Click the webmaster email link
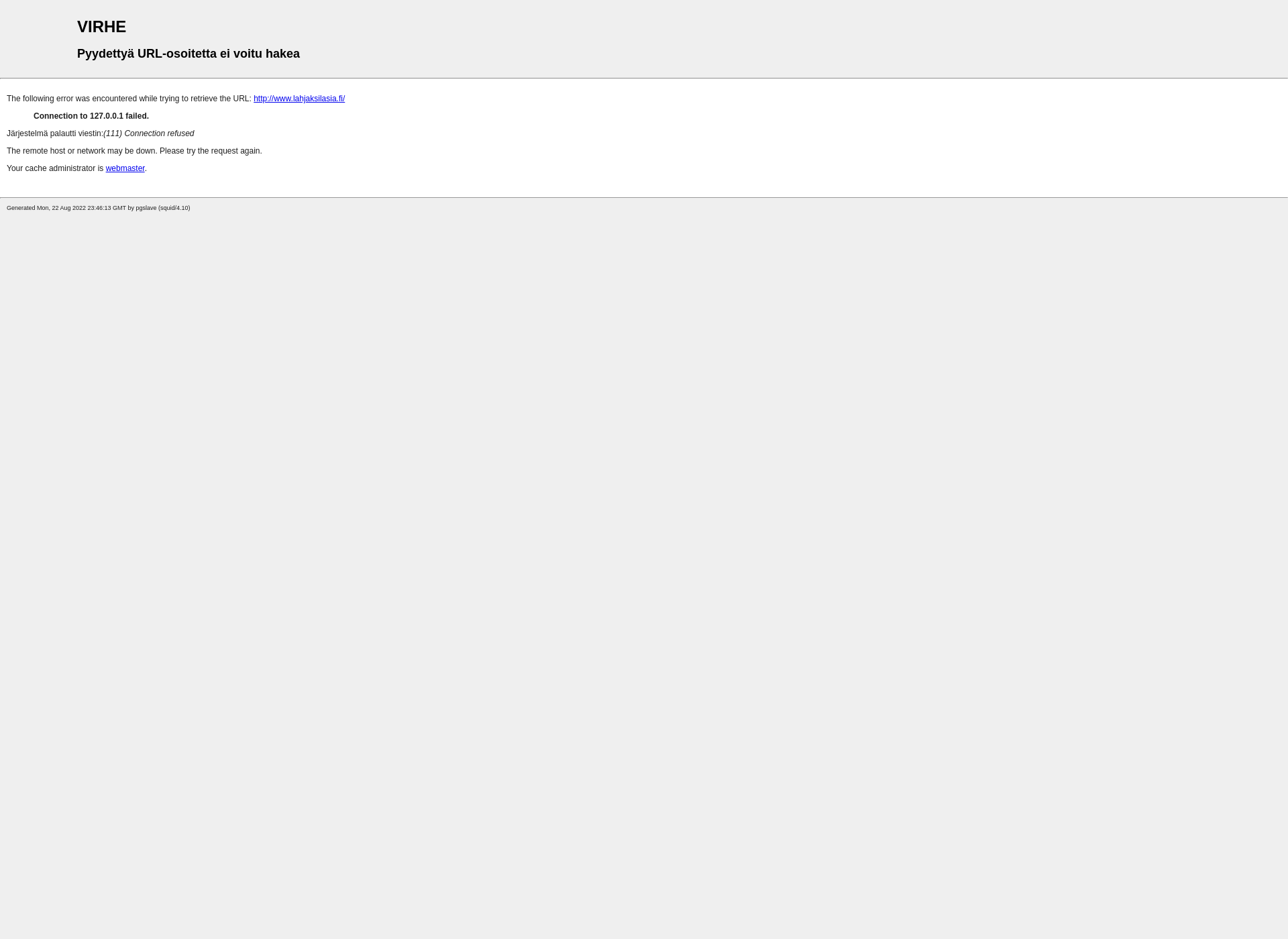 pyautogui.click(x=125, y=168)
